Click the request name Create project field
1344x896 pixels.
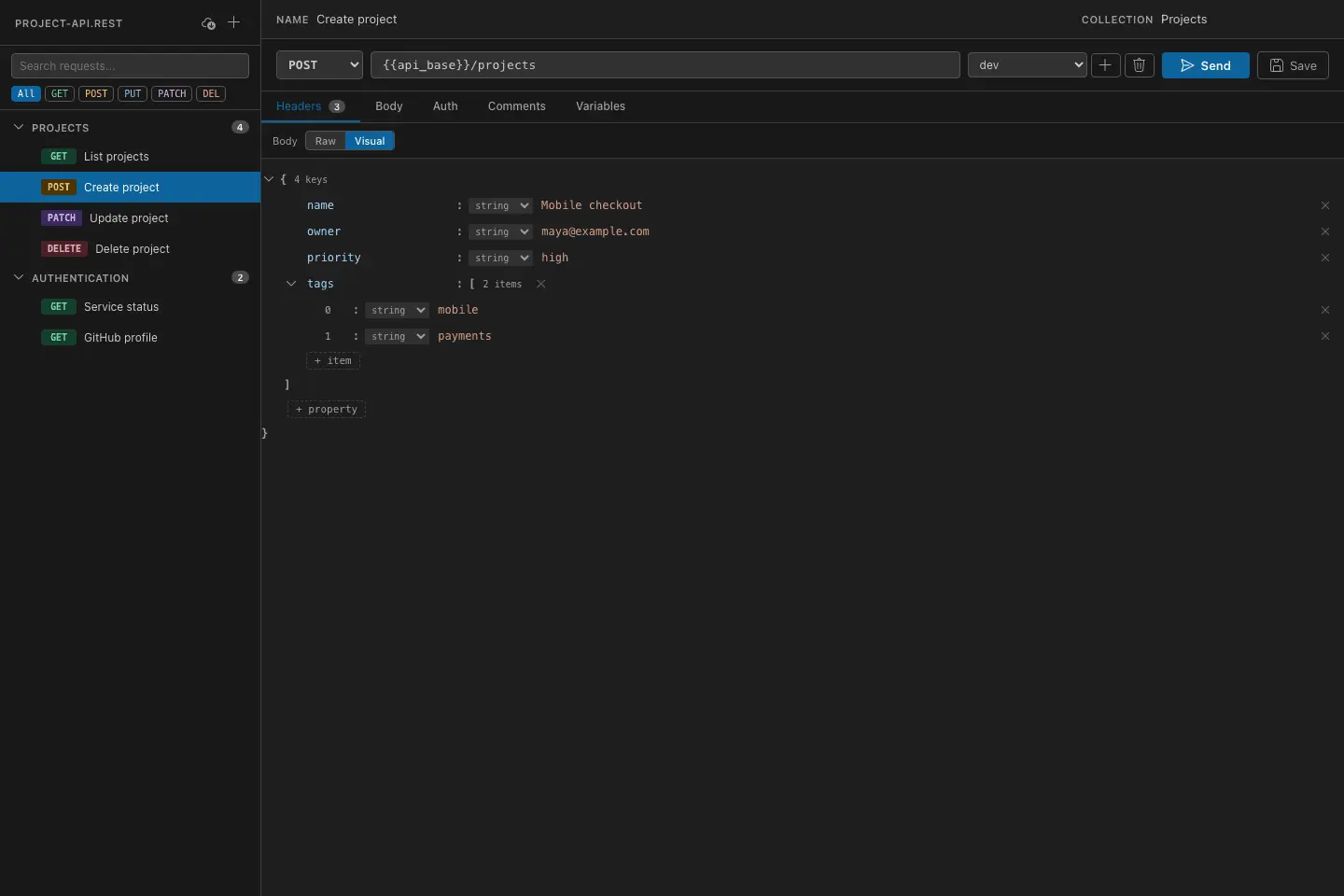click(x=357, y=20)
